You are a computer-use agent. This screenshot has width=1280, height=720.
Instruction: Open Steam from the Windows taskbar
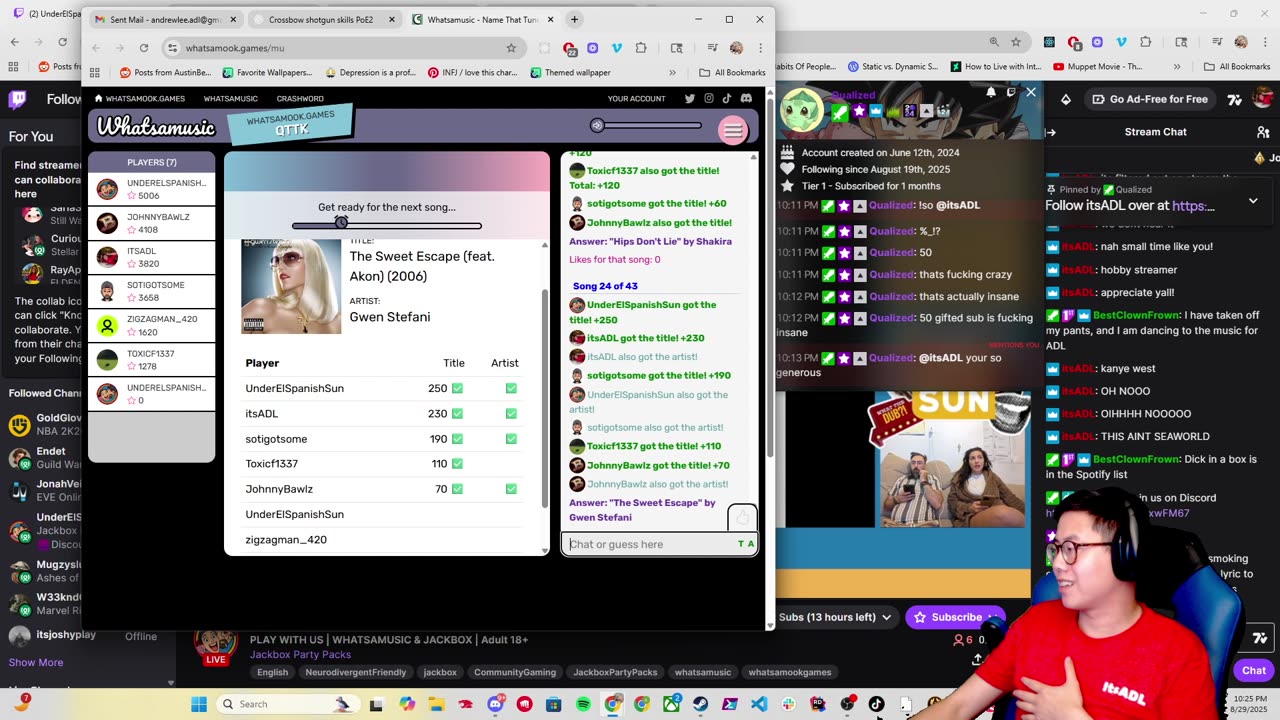700,704
